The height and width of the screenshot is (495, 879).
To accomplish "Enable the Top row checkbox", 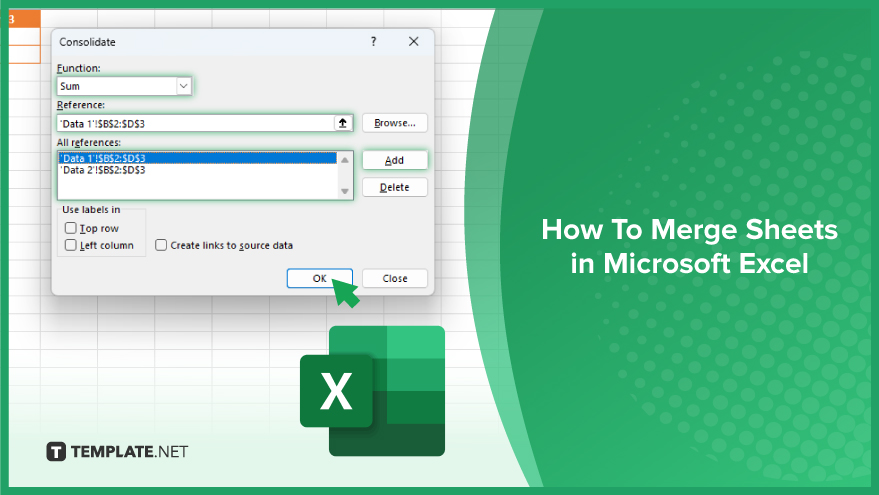I will pos(71,228).
